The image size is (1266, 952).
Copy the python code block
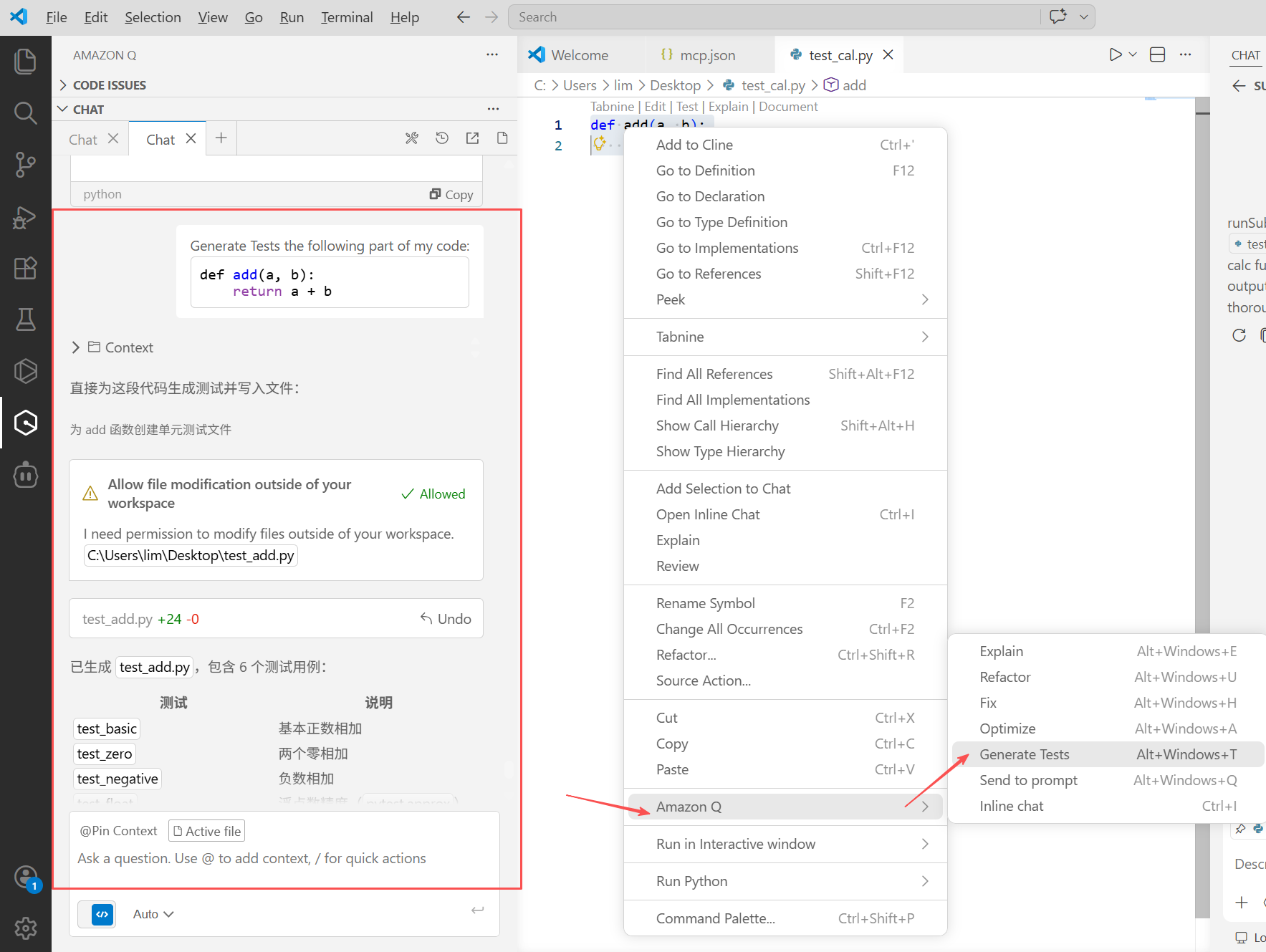tap(451, 194)
